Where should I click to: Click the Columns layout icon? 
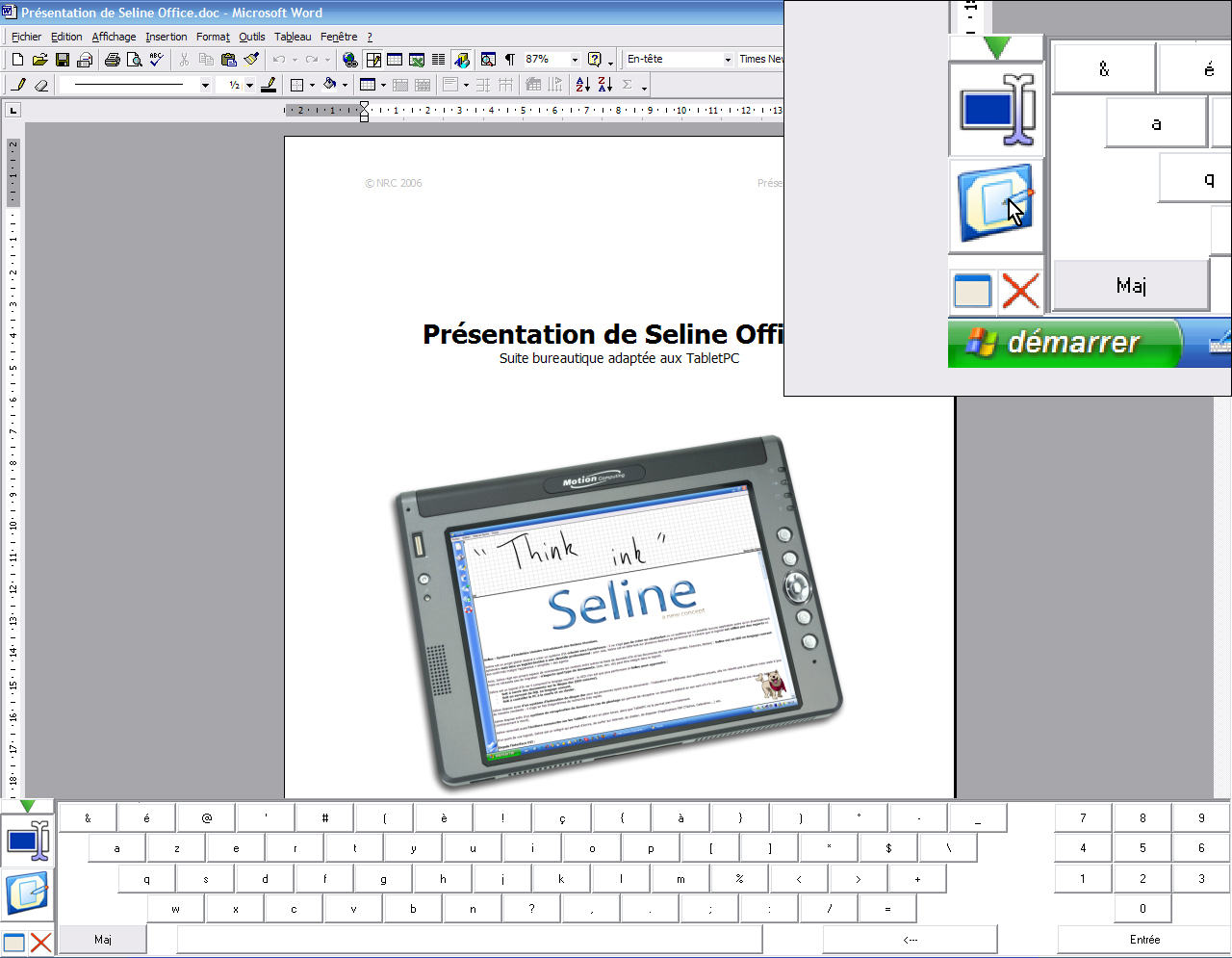pos(439,60)
